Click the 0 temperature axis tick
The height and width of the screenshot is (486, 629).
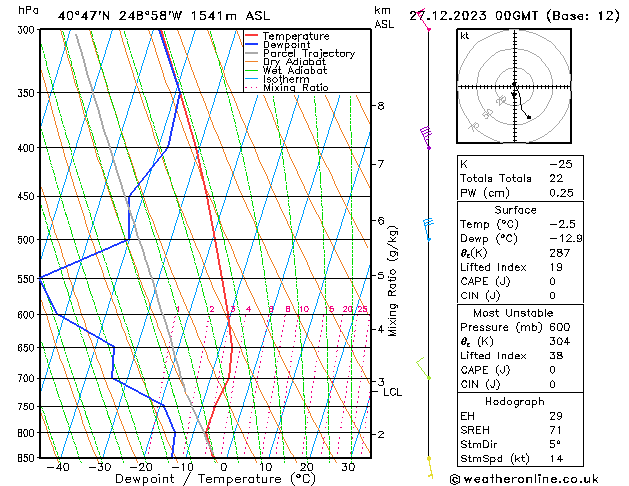point(224,467)
